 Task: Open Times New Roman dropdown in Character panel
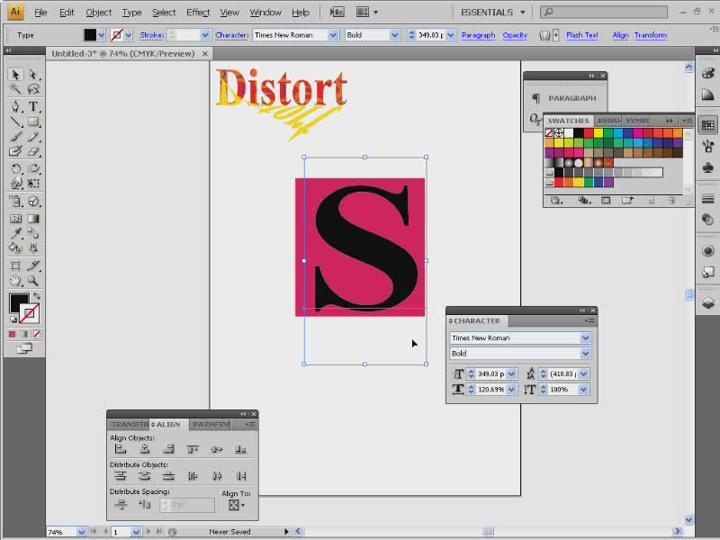point(585,338)
